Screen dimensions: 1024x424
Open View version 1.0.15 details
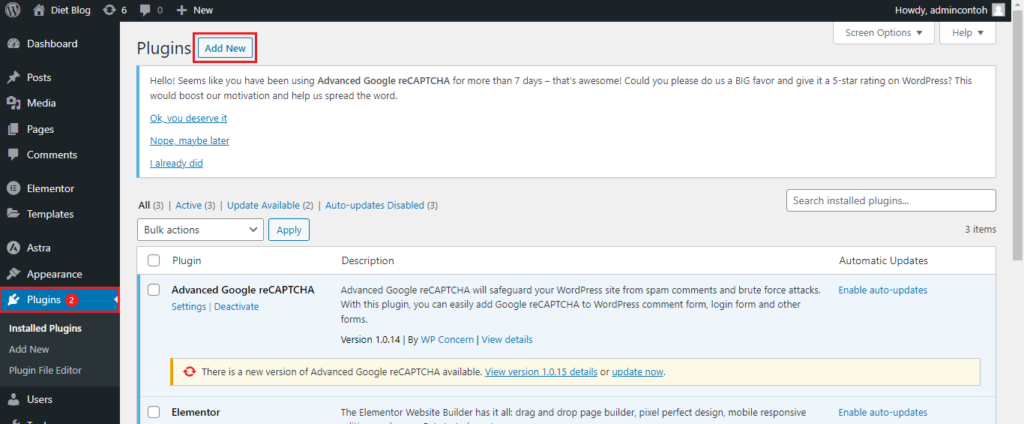tap(541, 372)
